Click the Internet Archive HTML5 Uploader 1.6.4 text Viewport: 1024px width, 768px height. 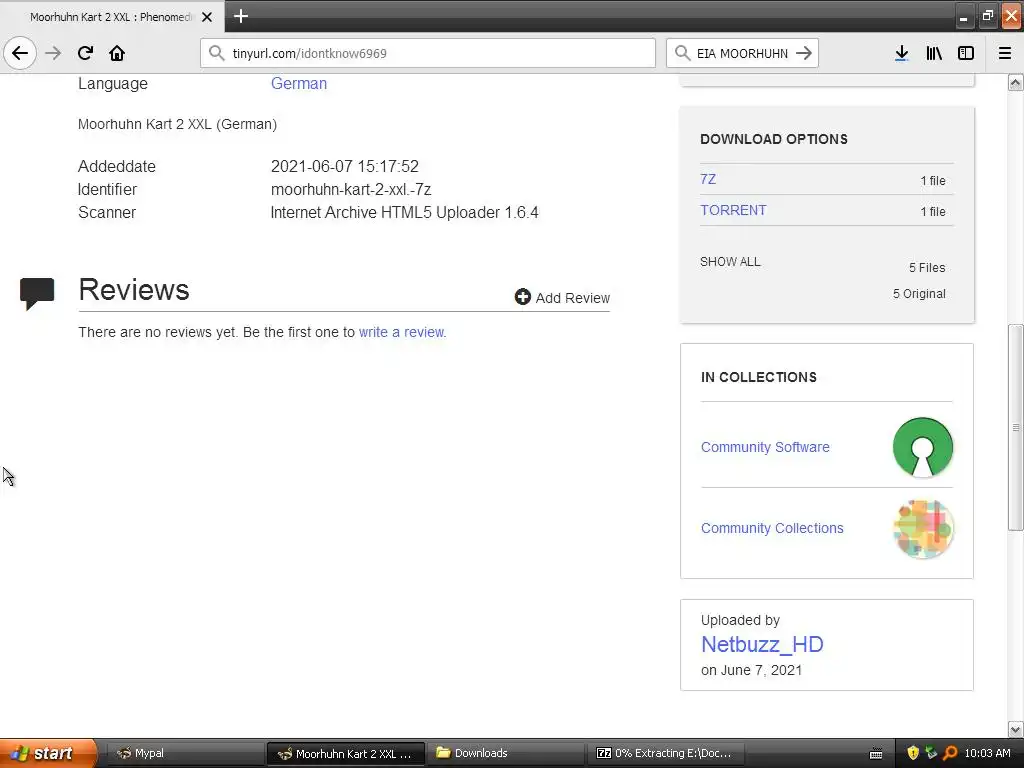tap(404, 212)
